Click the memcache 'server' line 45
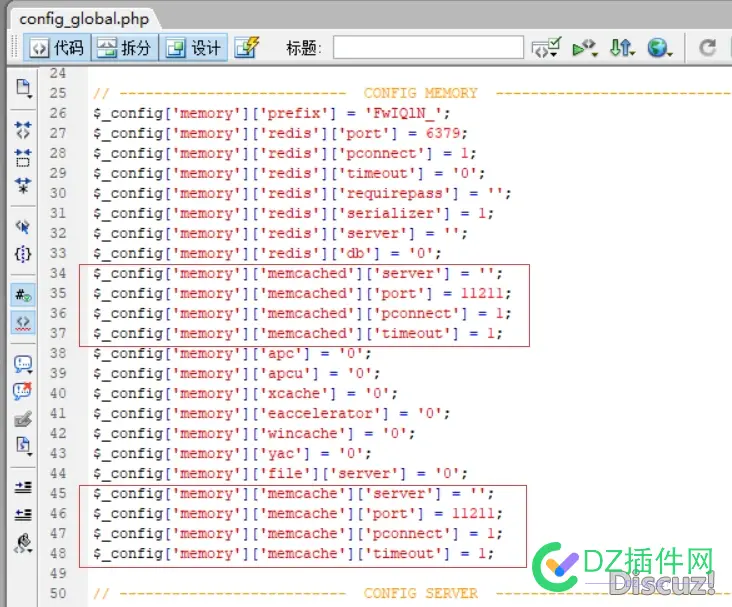The height and width of the screenshot is (607, 732). click(x=293, y=494)
